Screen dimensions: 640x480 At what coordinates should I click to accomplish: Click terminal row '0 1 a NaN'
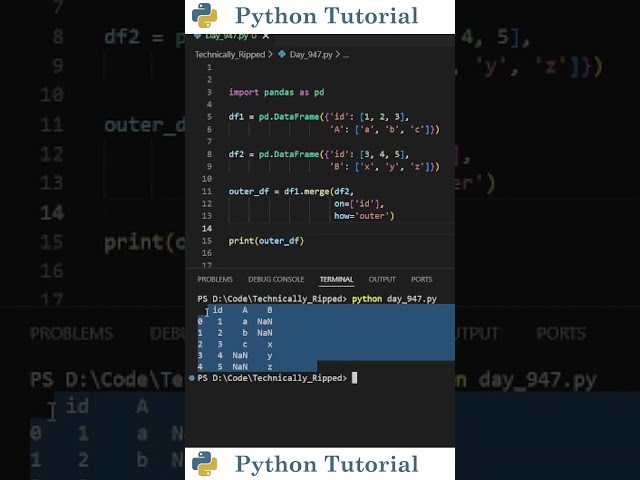(x=235, y=322)
